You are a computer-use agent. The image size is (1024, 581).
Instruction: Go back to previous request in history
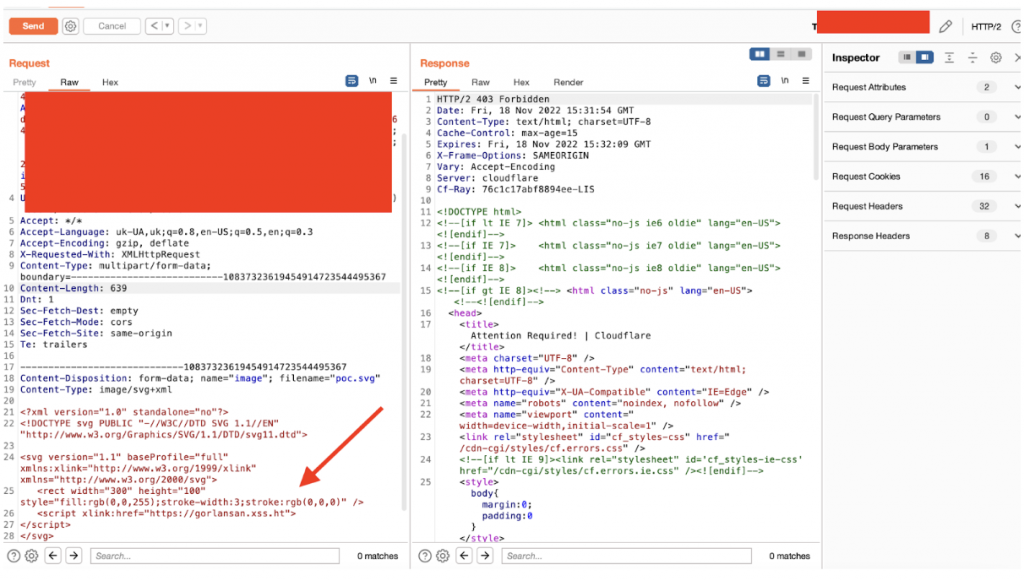[x=154, y=26]
